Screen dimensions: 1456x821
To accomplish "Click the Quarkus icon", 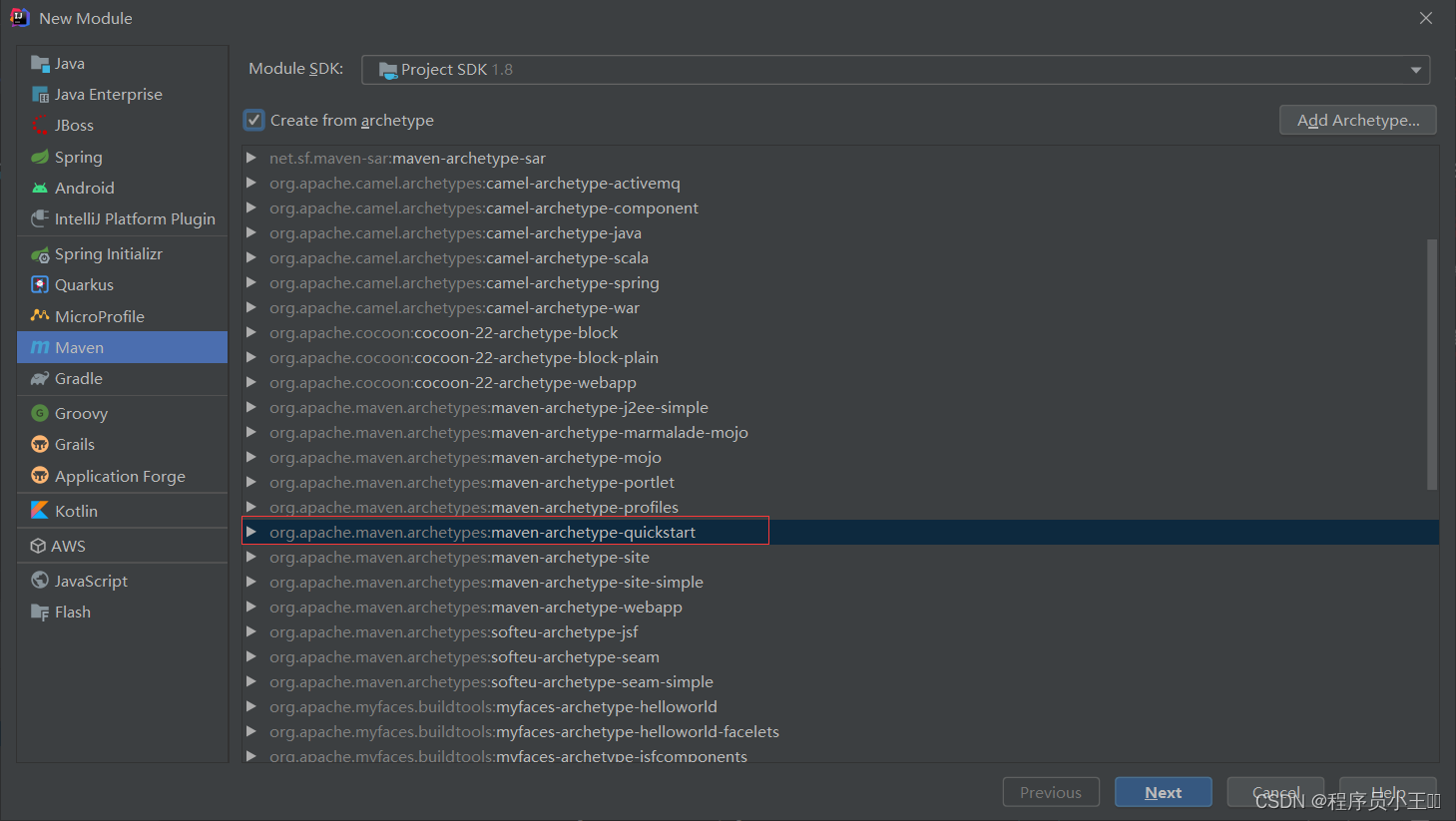I will point(40,285).
